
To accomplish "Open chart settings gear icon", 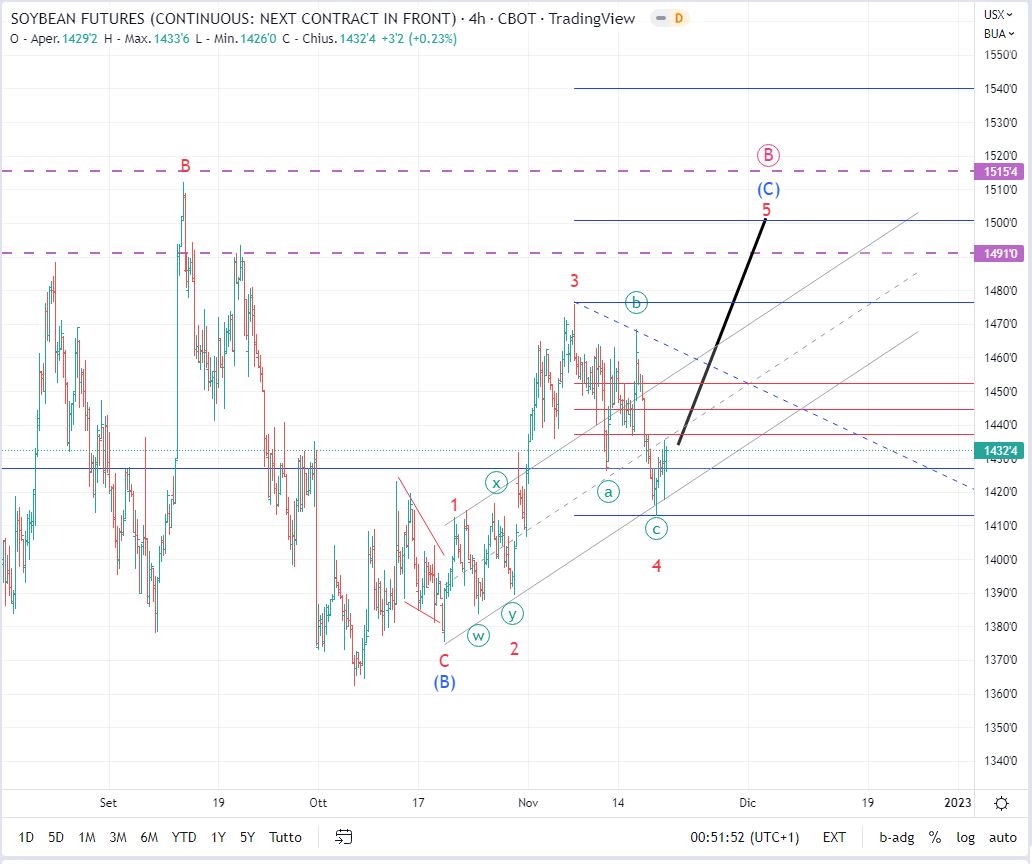I will [x=1002, y=803].
